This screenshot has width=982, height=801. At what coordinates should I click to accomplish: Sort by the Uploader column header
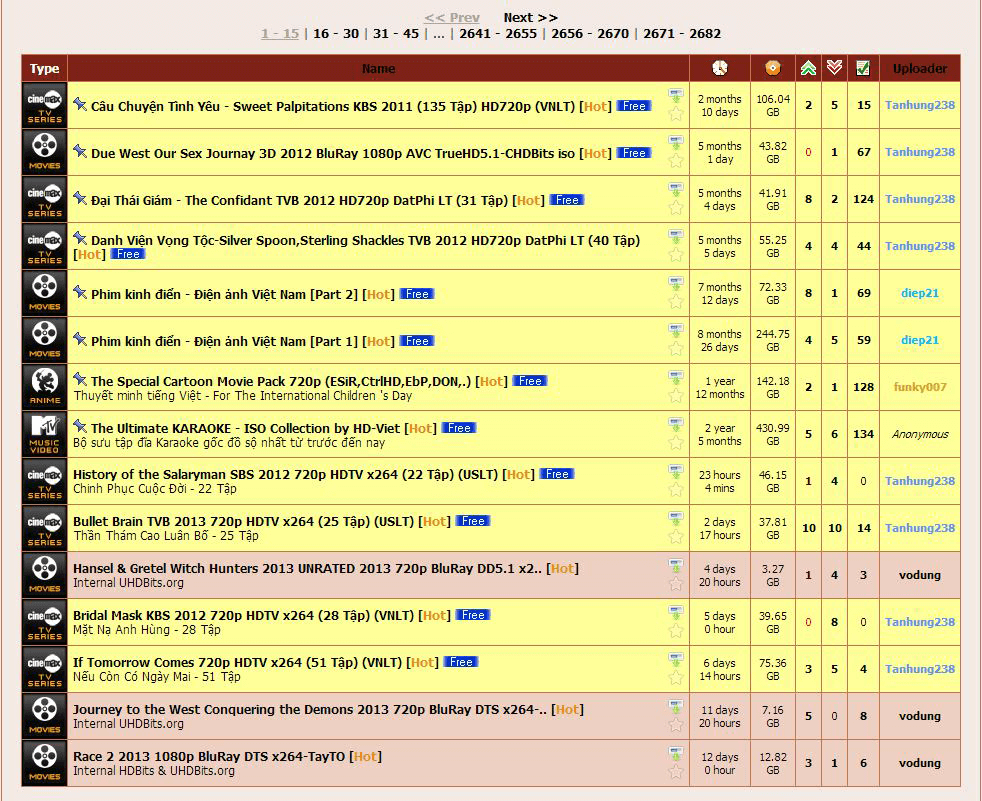[x=919, y=68]
